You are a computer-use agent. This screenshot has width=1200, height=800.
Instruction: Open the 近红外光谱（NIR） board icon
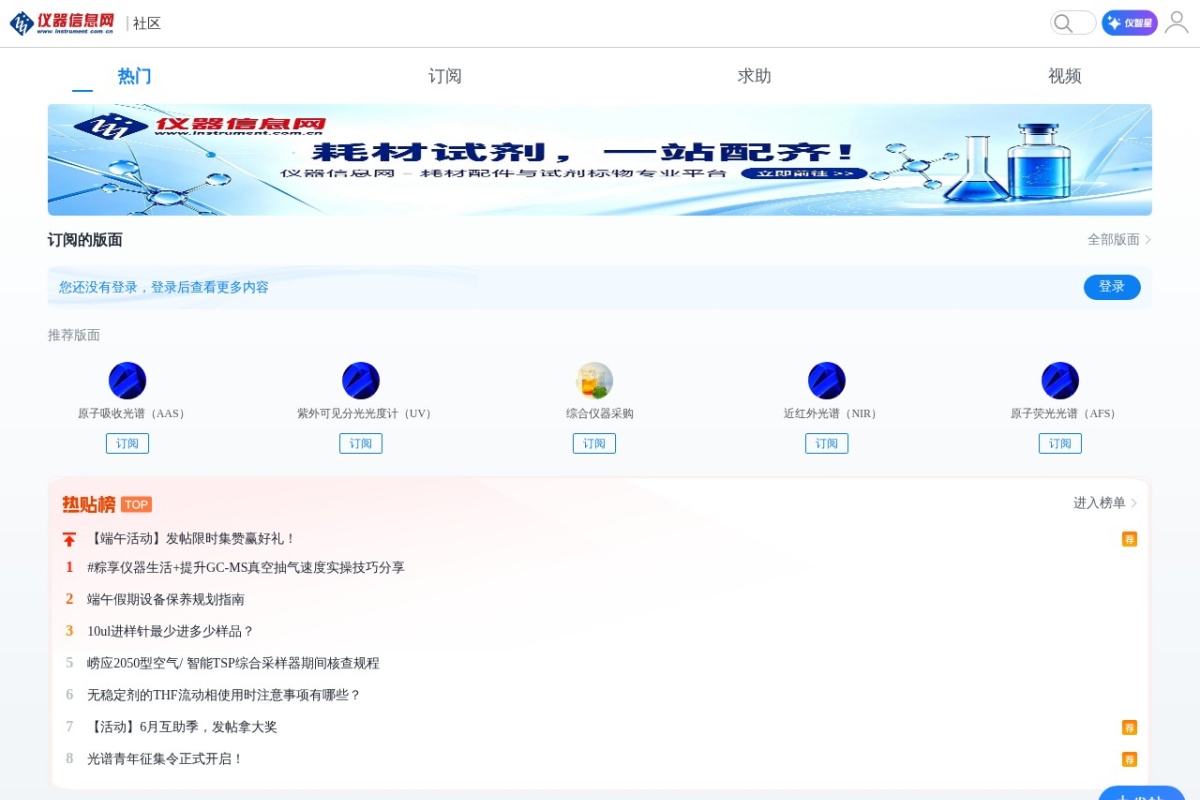[827, 381]
